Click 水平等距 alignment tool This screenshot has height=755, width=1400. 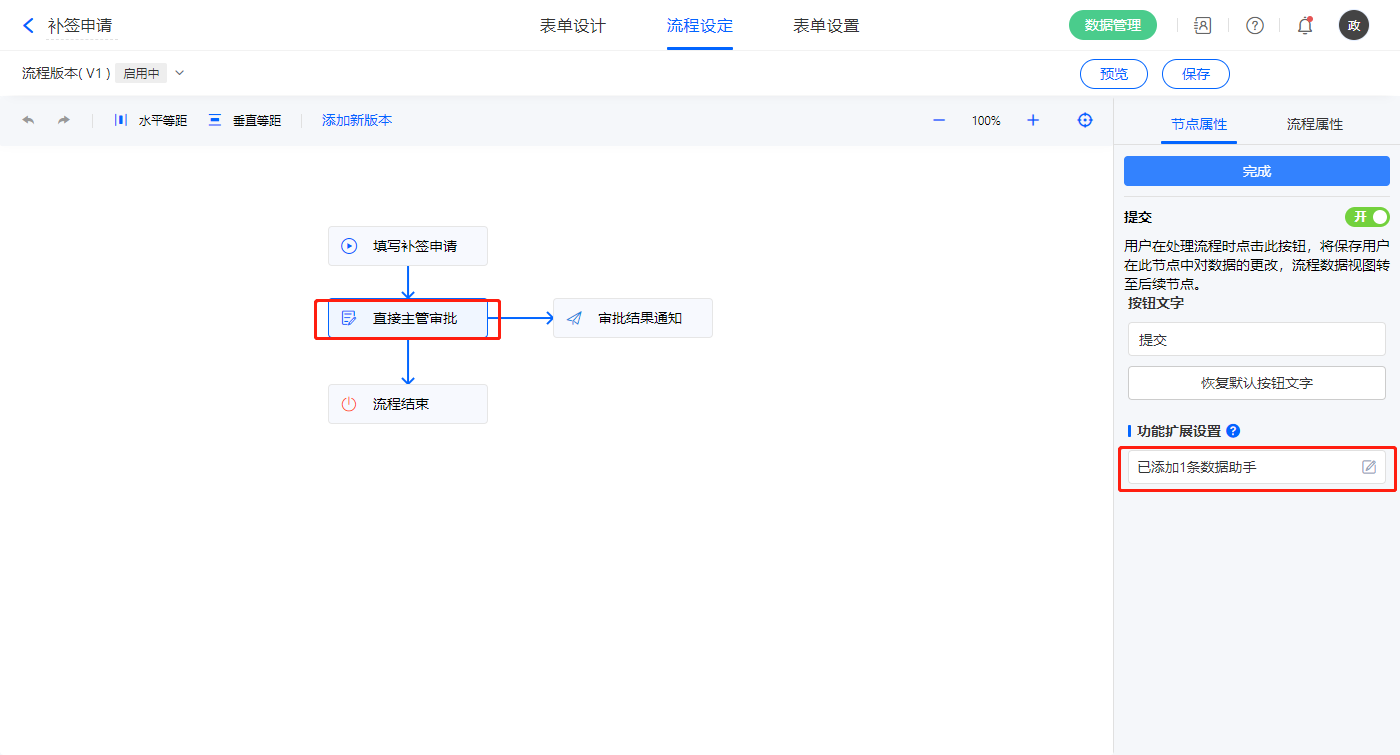coord(151,120)
